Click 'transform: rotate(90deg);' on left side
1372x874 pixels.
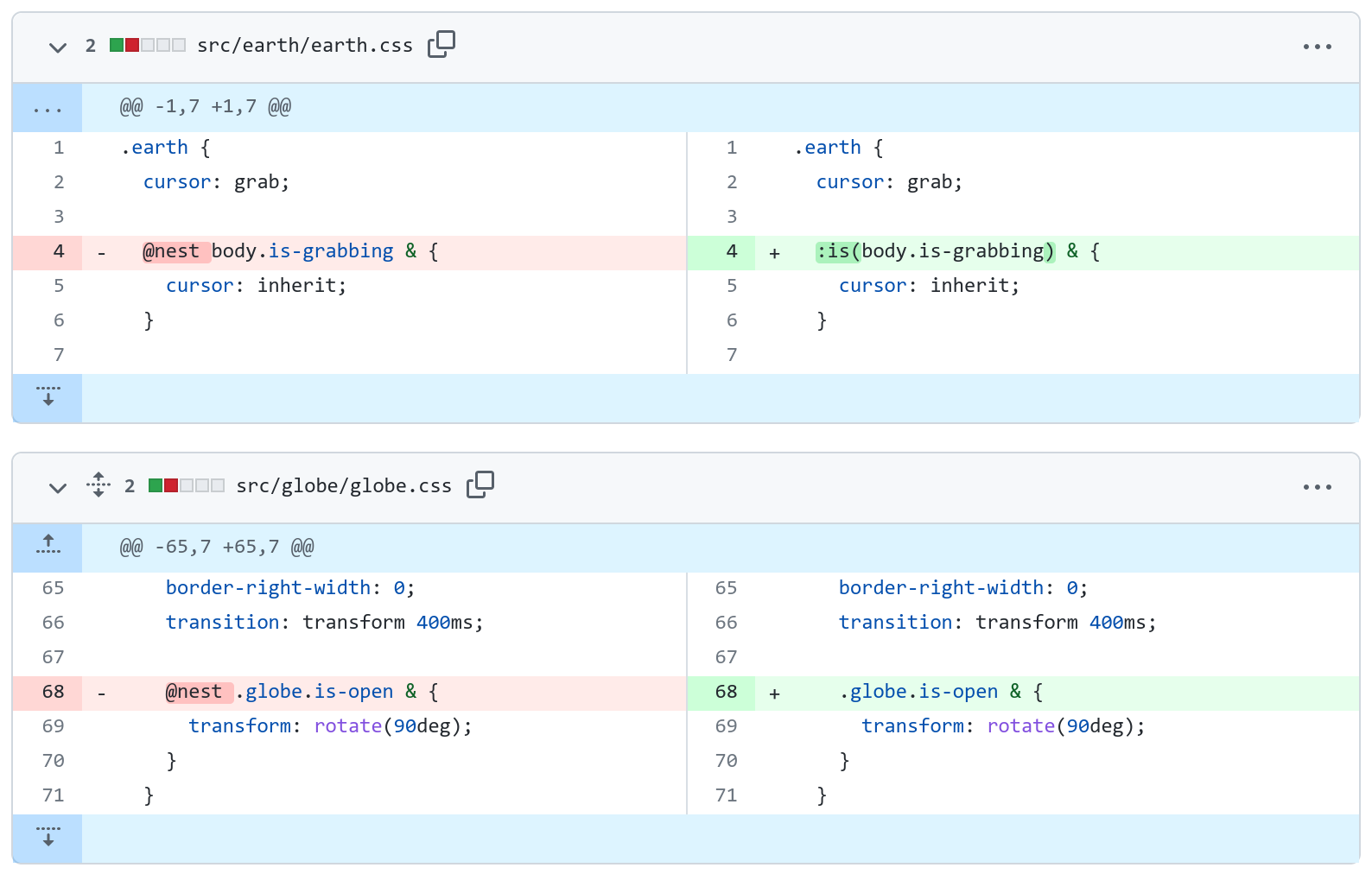tap(331, 727)
